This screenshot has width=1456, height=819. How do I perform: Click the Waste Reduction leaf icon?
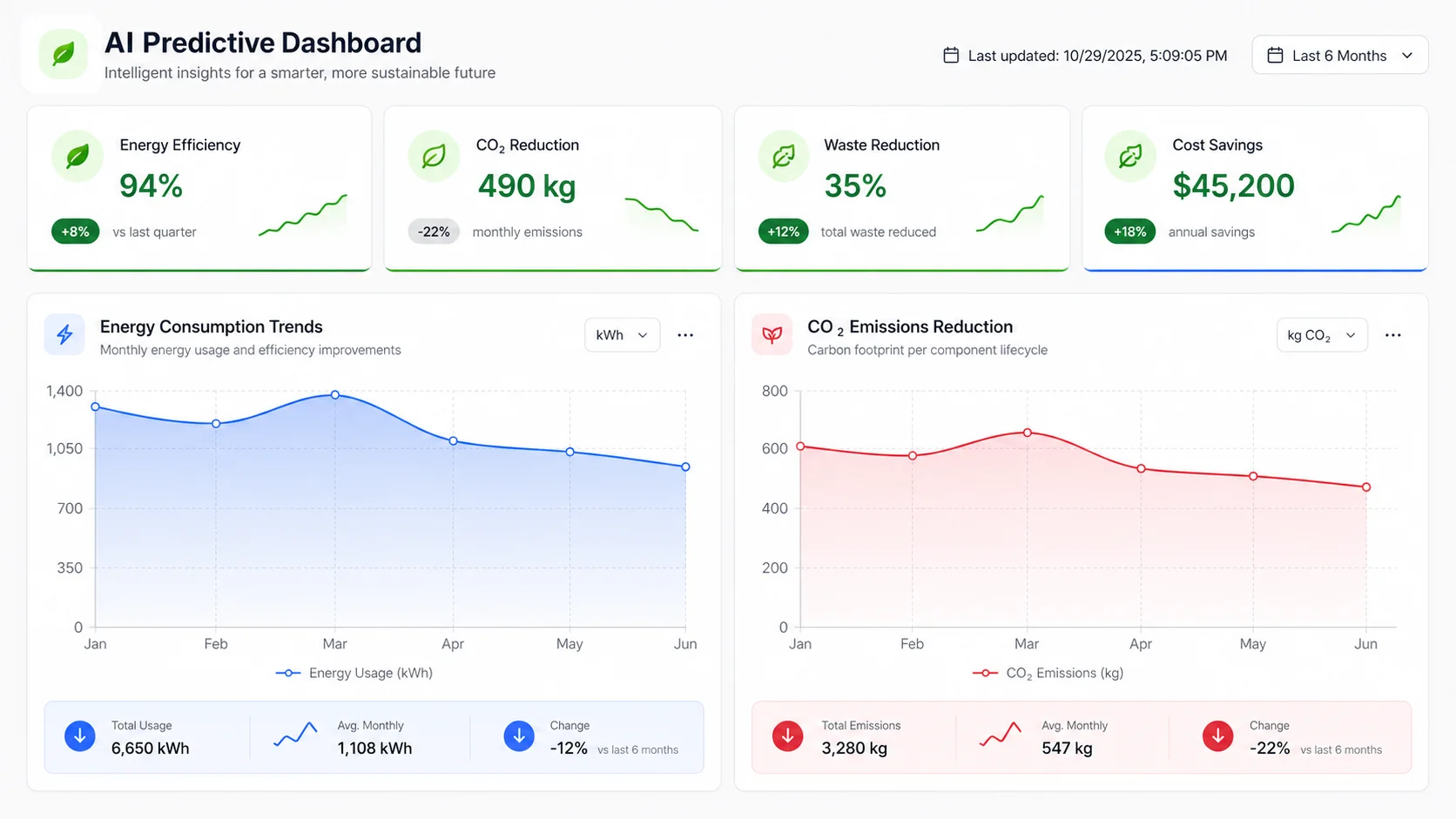(783, 157)
